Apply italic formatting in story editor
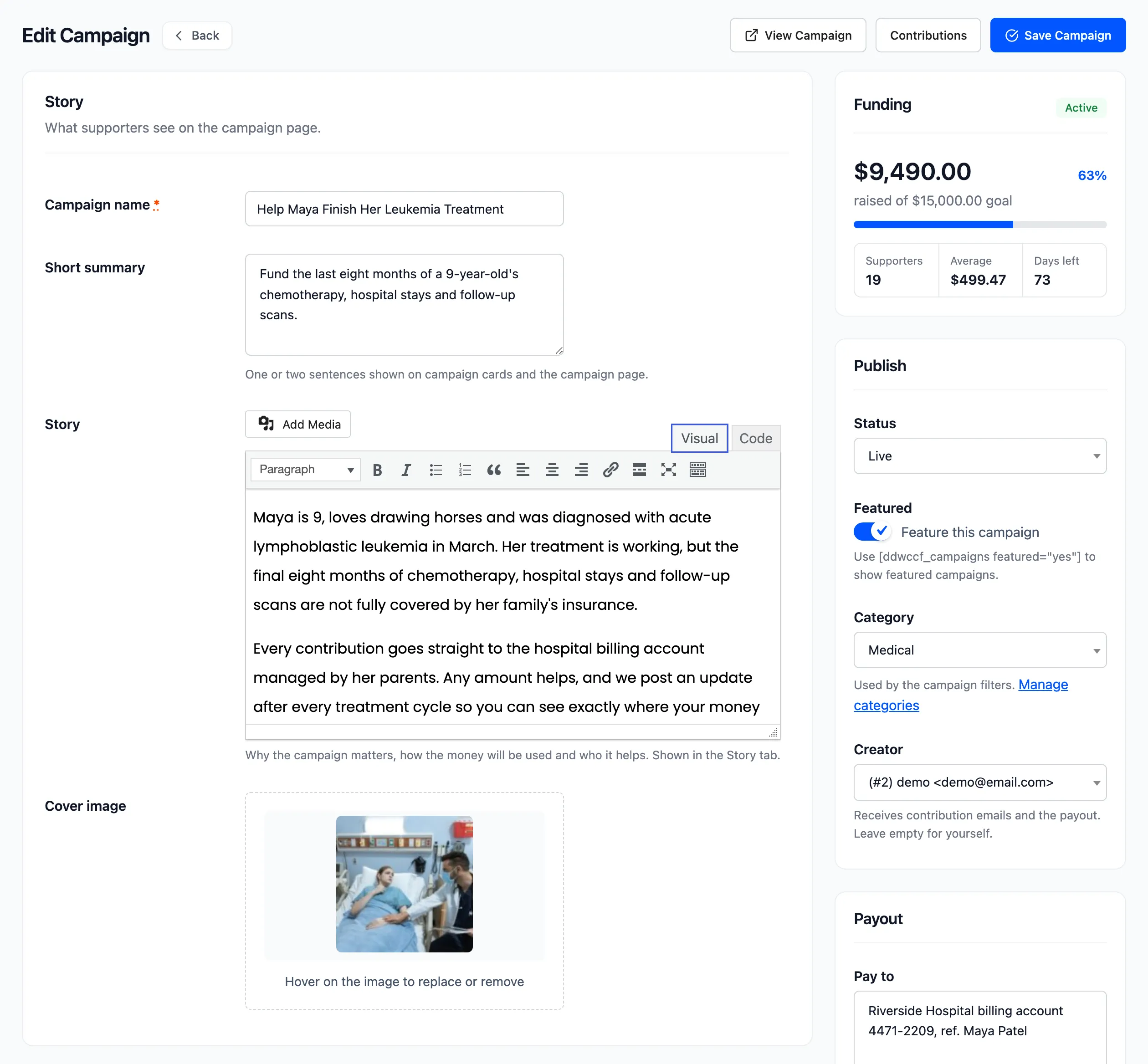The width and height of the screenshot is (1148, 1064). pyautogui.click(x=406, y=470)
